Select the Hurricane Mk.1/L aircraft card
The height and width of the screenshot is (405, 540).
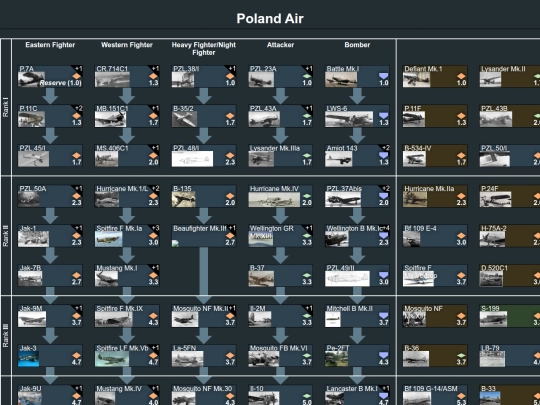(x=127, y=196)
